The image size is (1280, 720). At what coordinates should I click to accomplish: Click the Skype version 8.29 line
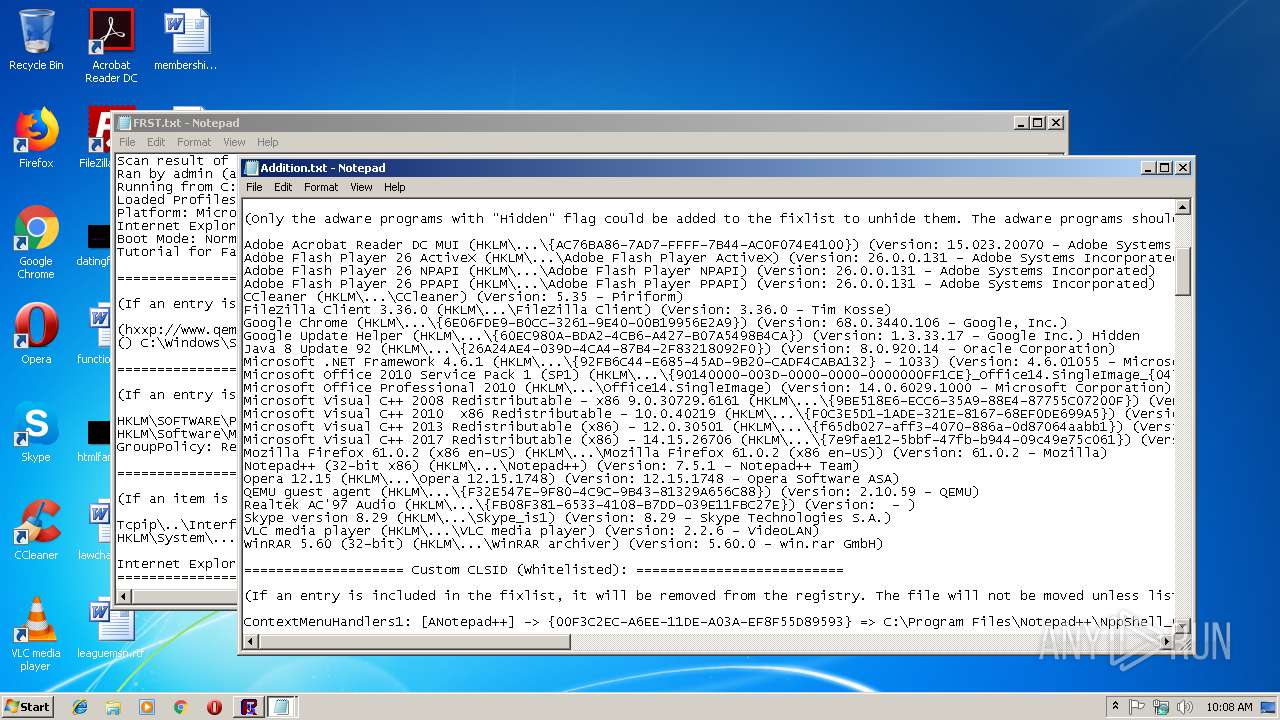pos(567,518)
